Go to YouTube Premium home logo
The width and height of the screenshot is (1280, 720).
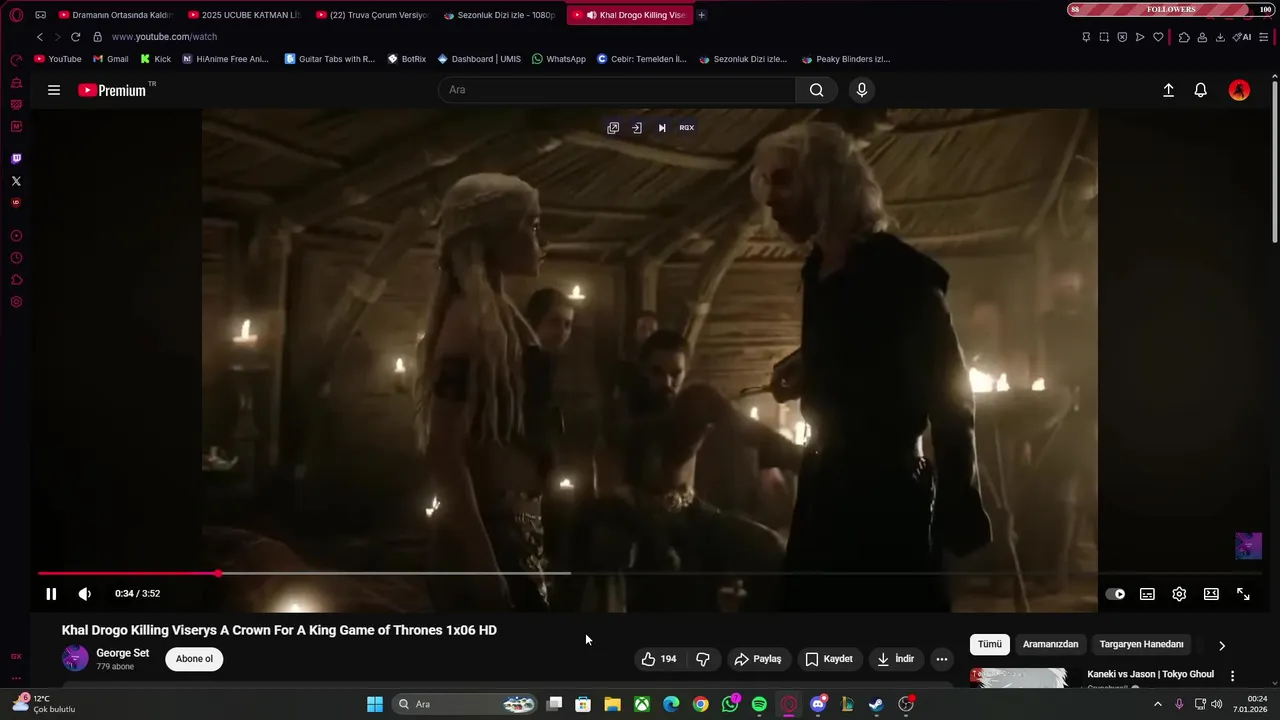(113, 90)
